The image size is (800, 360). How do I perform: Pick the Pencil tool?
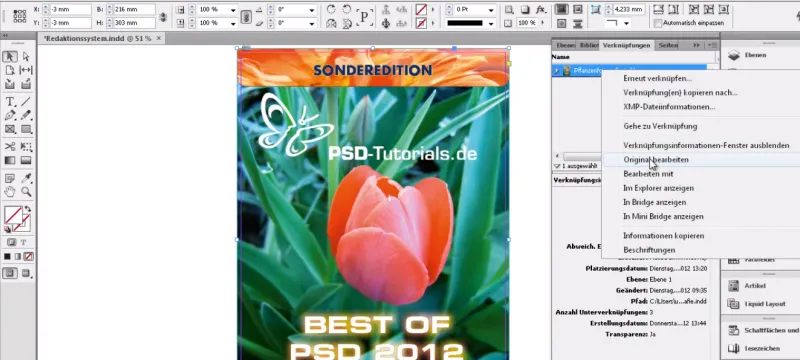point(26,116)
